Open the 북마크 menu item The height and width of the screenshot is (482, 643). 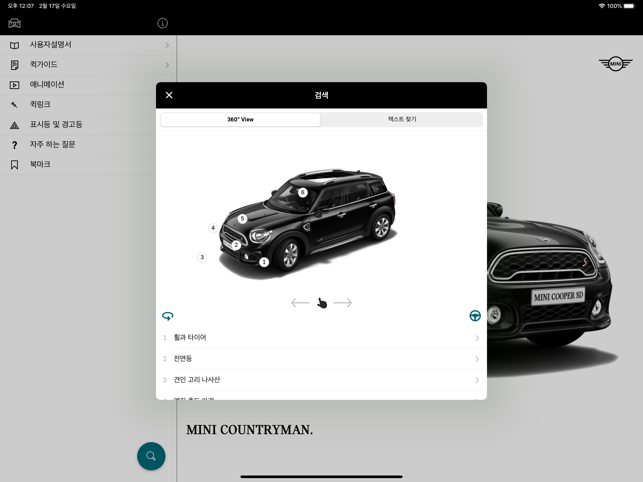pyautogui.click(x=78, y=164)
